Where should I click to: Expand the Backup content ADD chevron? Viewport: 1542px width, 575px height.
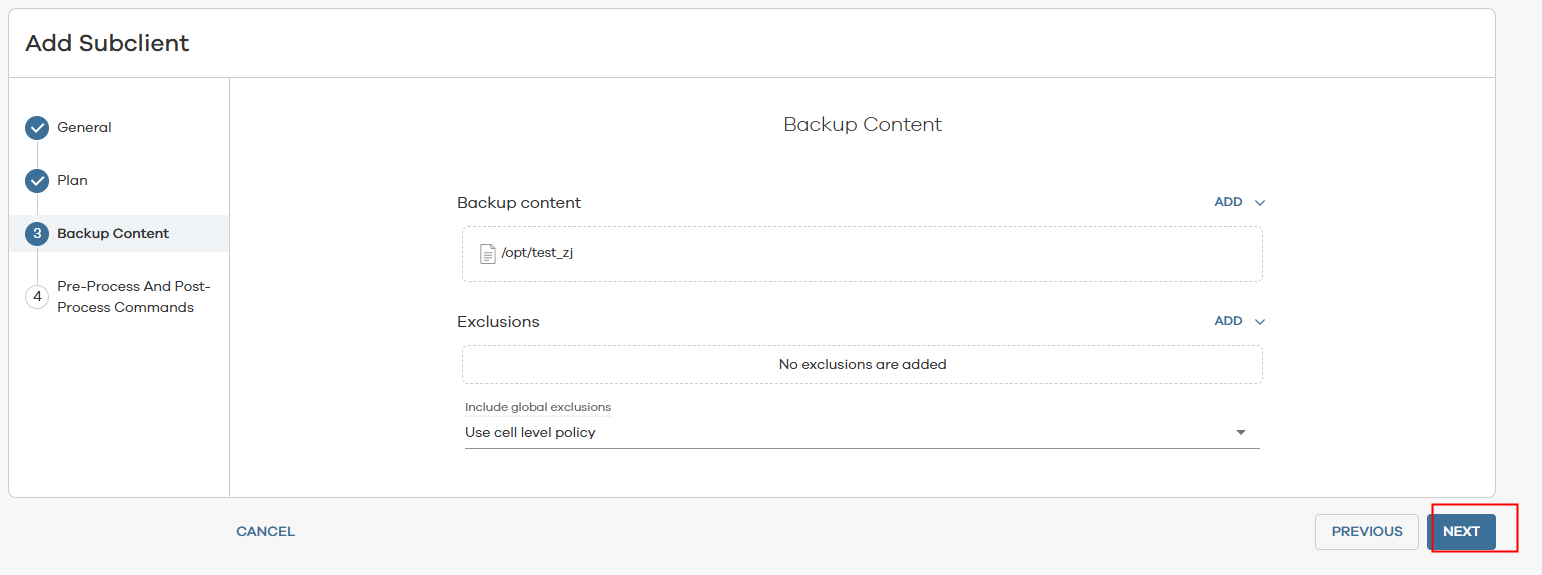tap(1260, 203)
